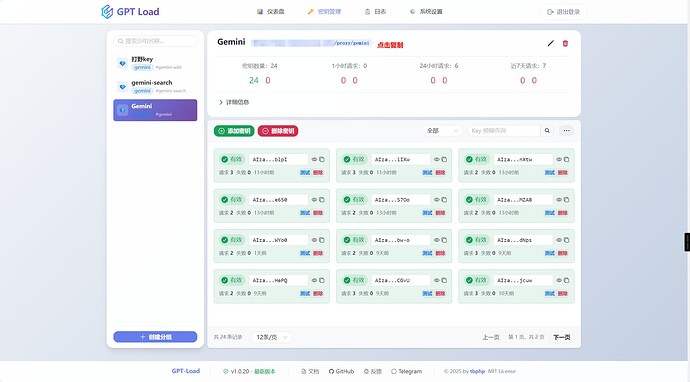The width and height of the screenshot is (690, 382).
Task: Click the 有效 valid status badge of AIza...C0vU
Action: [x=354, y=280]
